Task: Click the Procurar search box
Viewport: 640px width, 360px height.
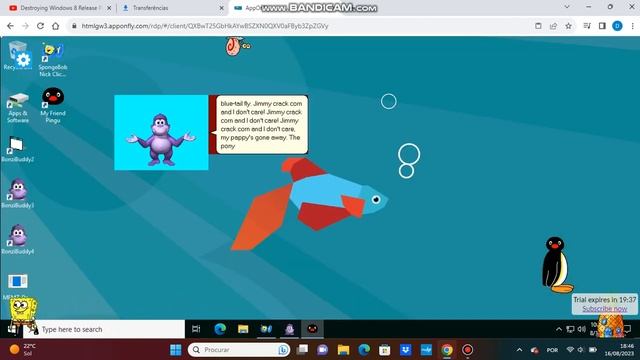Action: click(239, 350)
